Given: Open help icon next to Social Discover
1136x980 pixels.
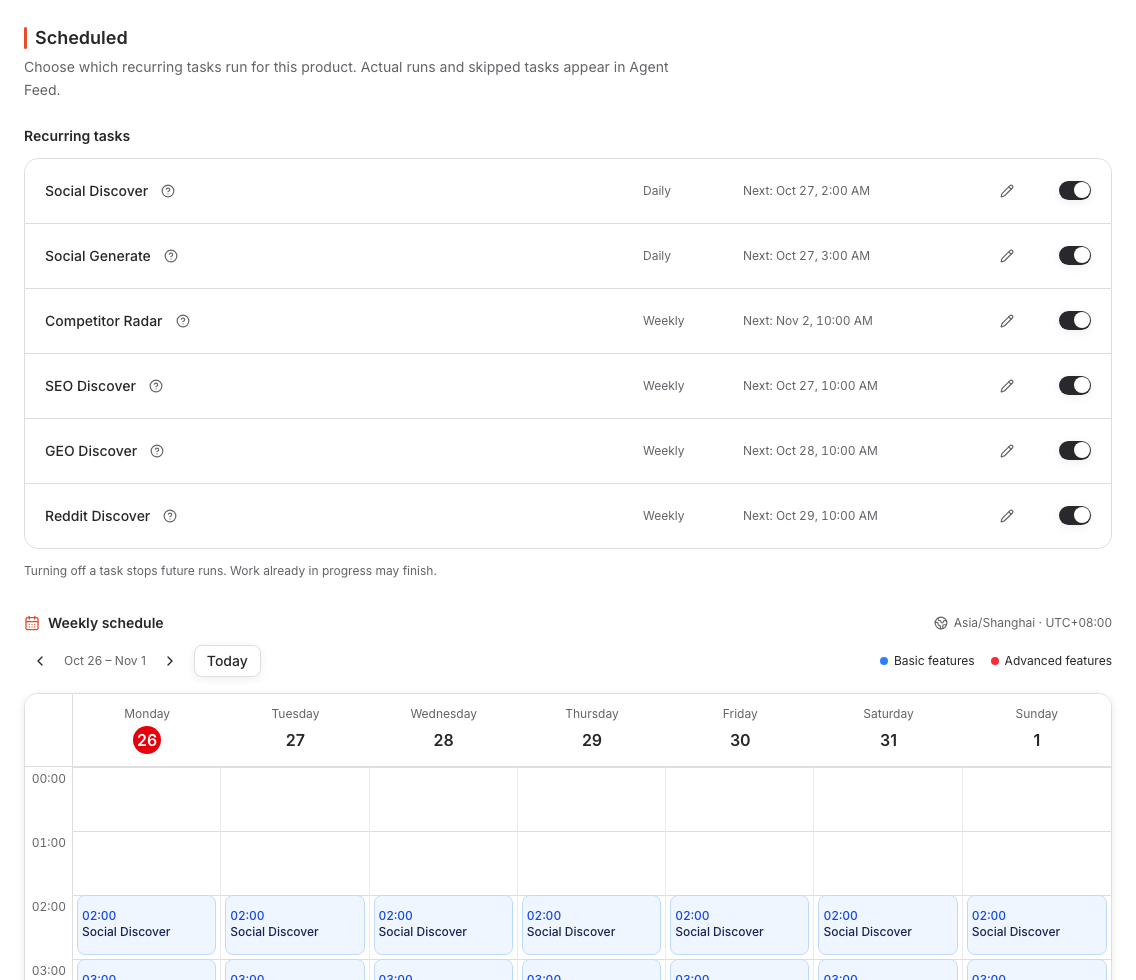Looking at the screenshot, I should pos(168,191).
